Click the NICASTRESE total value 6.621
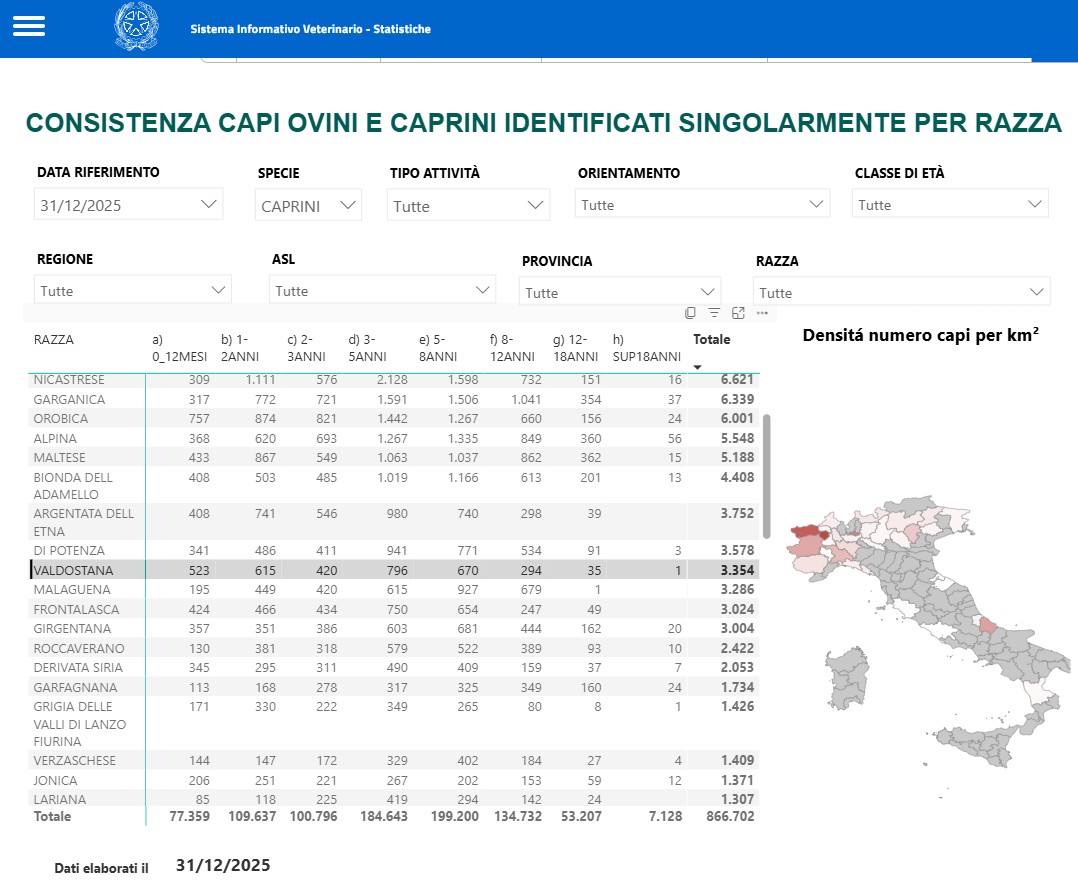Screen dimensions: 1078x890 (x=737, y=379)
